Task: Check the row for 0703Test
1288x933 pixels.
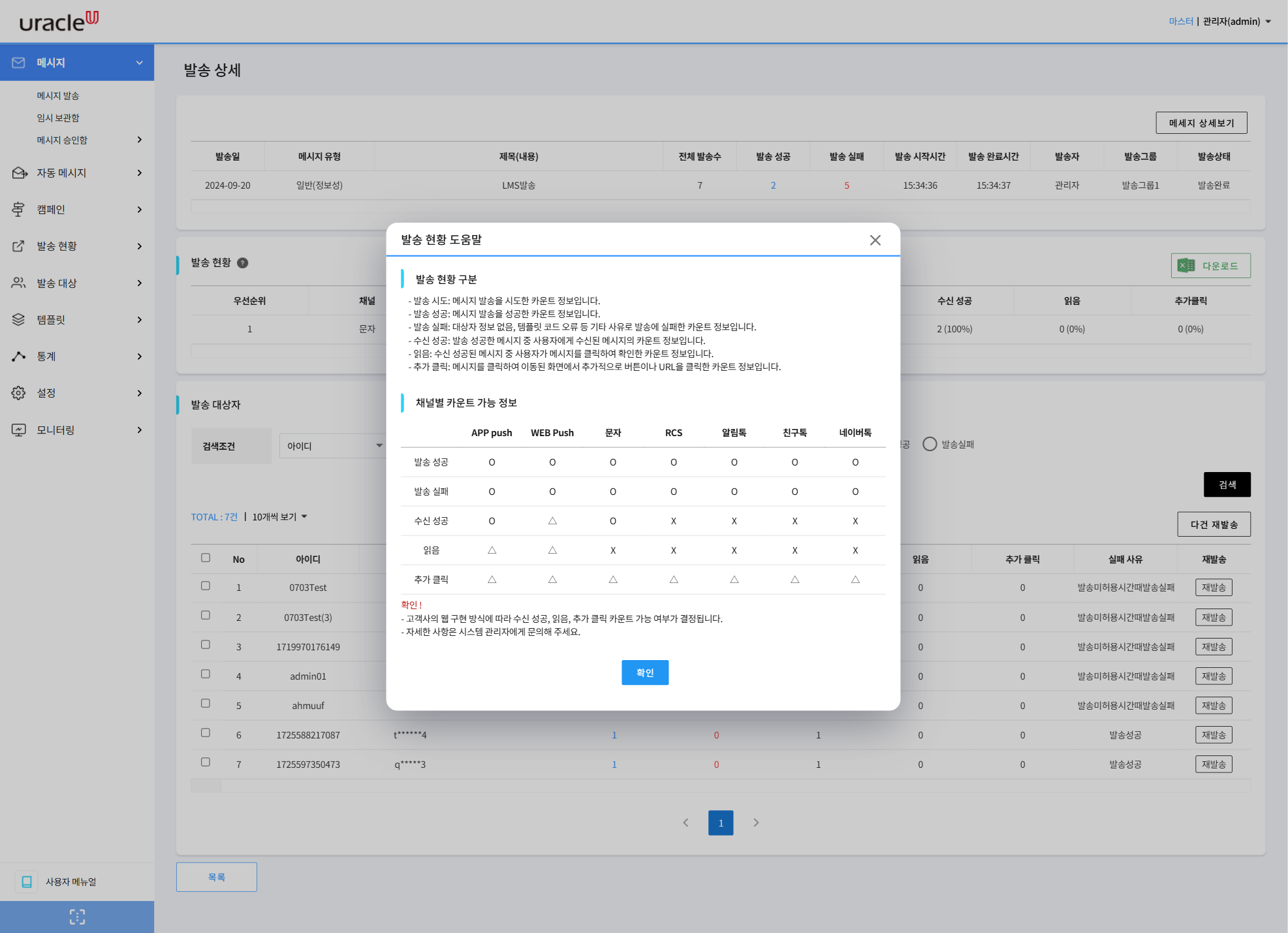Action: click(206, 586)
